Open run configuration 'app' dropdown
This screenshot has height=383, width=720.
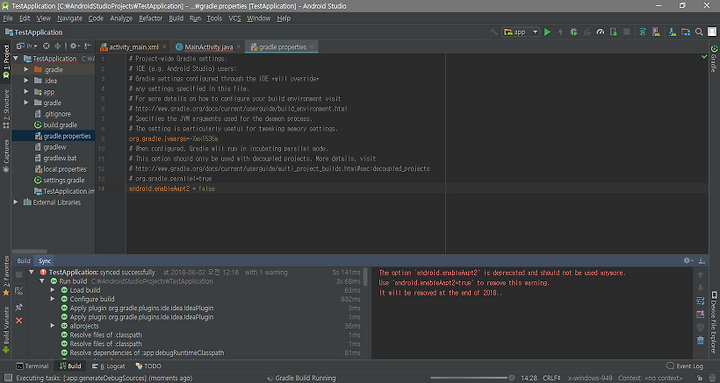point(521,32)
